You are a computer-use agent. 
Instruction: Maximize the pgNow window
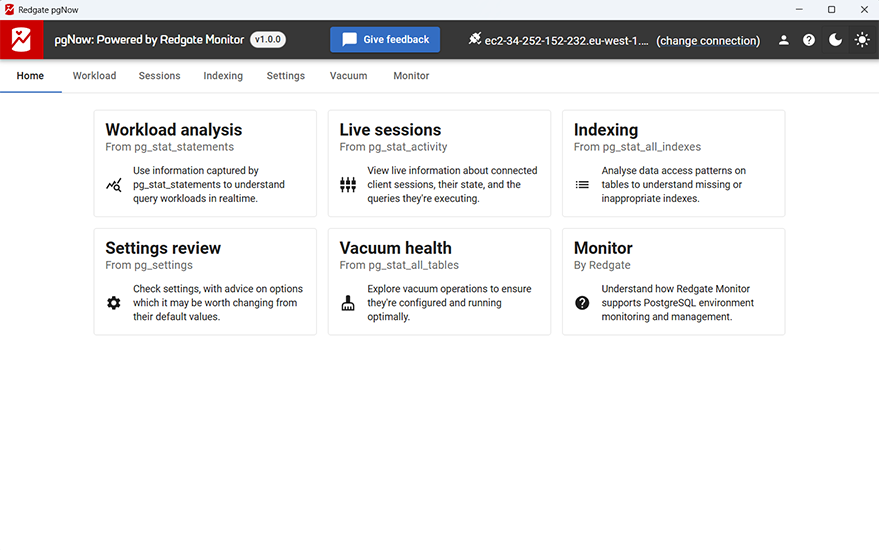(831, 9)
